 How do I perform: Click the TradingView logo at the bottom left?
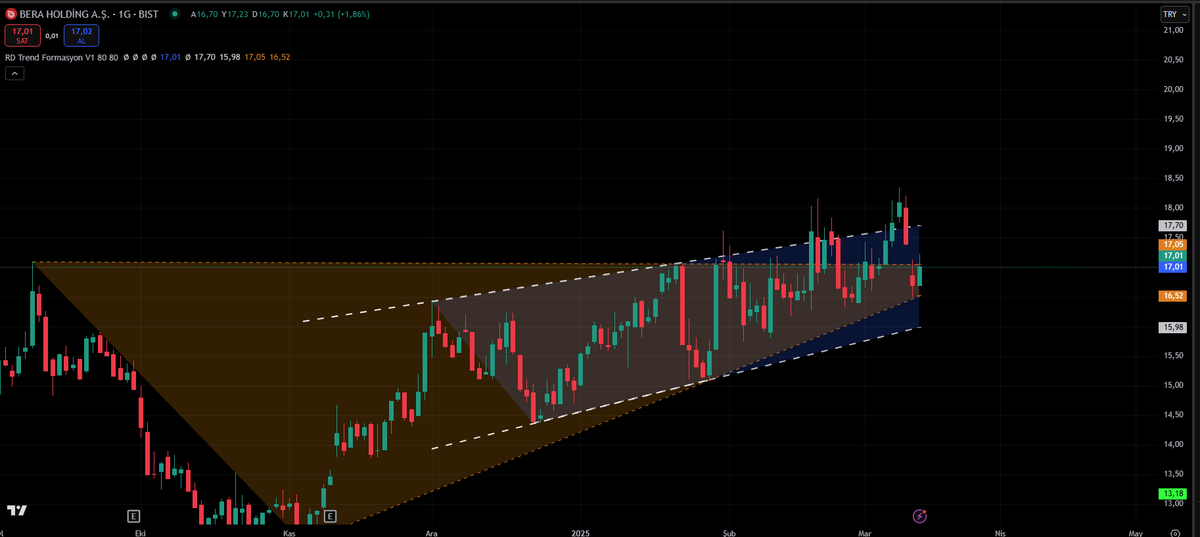point(16,510)
